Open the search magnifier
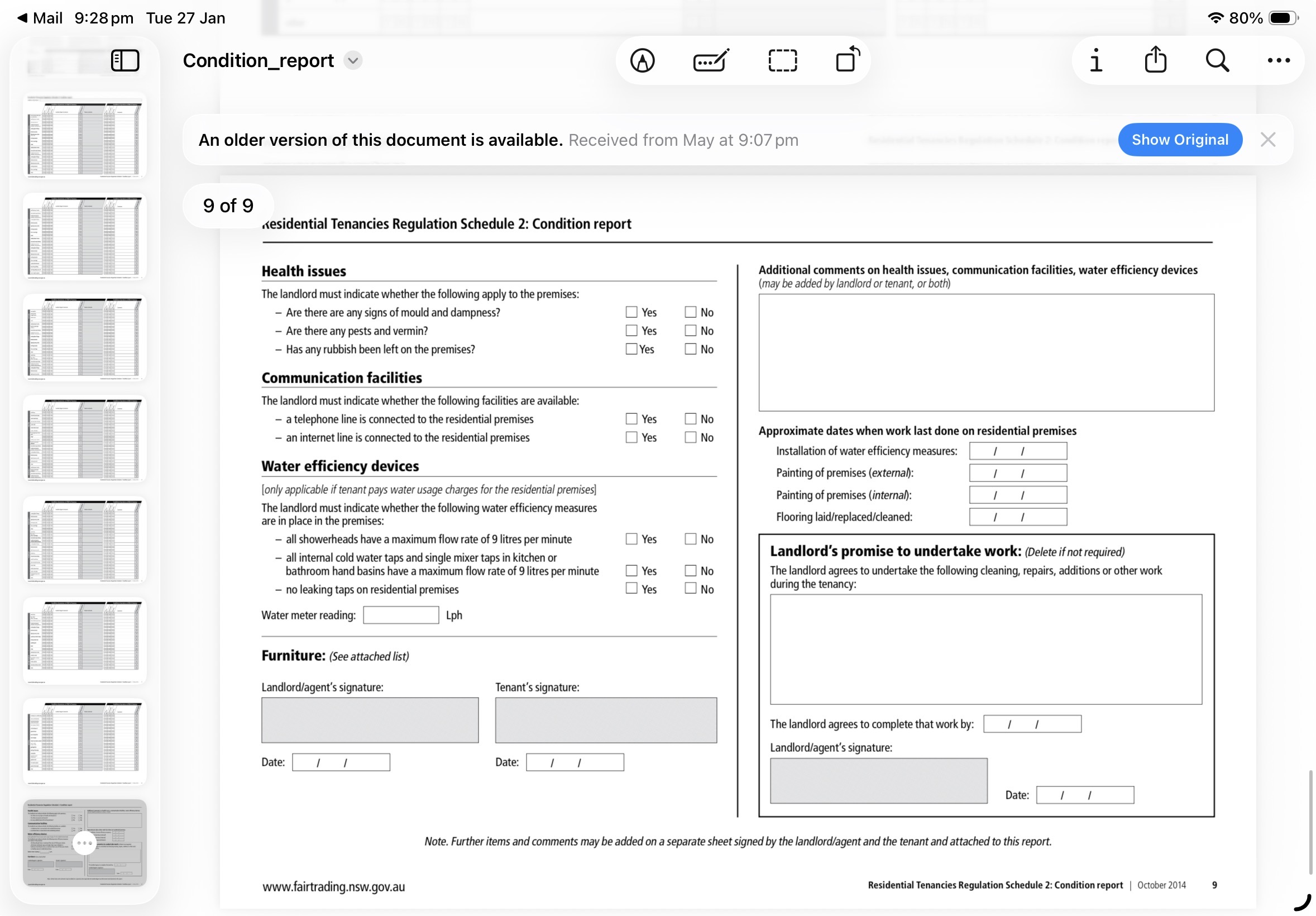Screen dimensions: 1316x916 point(1216,60)
